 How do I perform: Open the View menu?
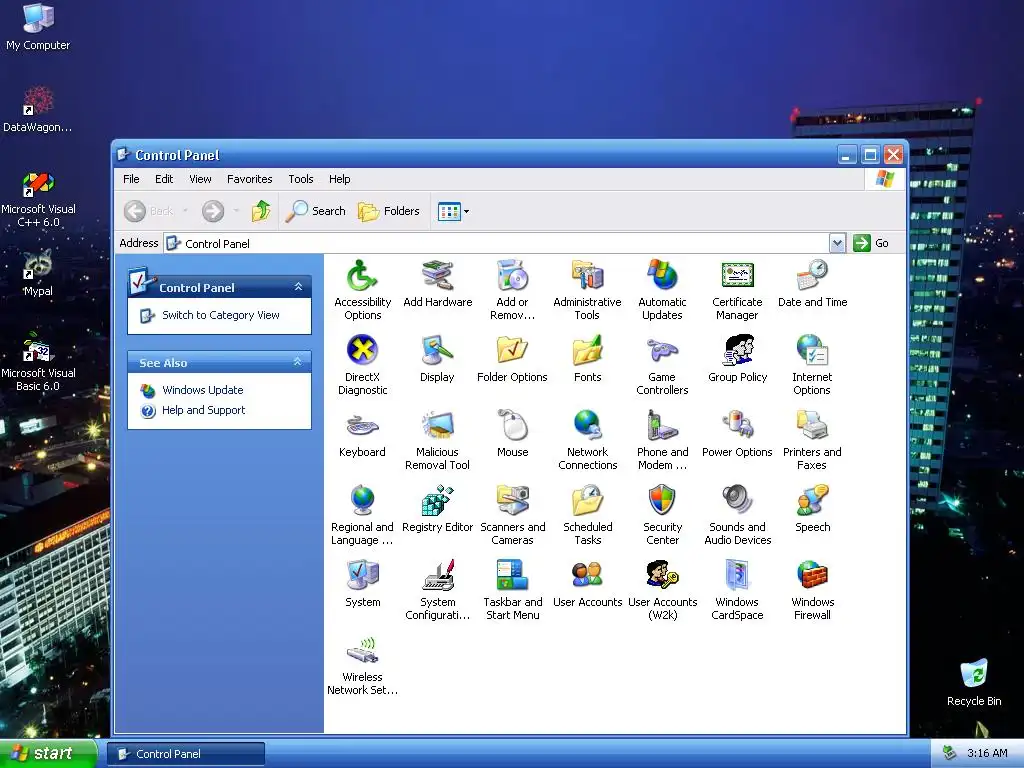click(200, 179)
